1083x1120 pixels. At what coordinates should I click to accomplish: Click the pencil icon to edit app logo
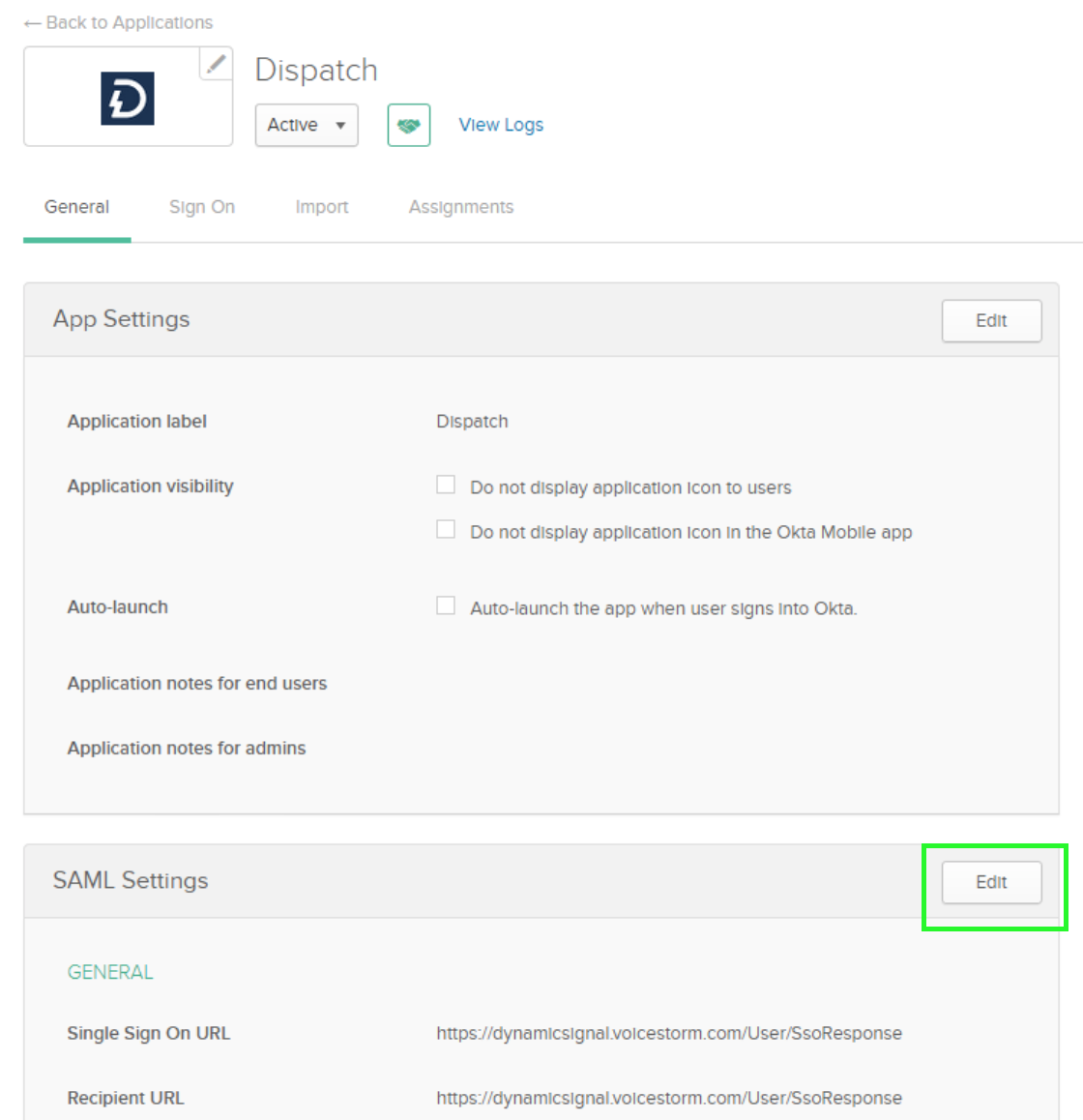(216, 64)
